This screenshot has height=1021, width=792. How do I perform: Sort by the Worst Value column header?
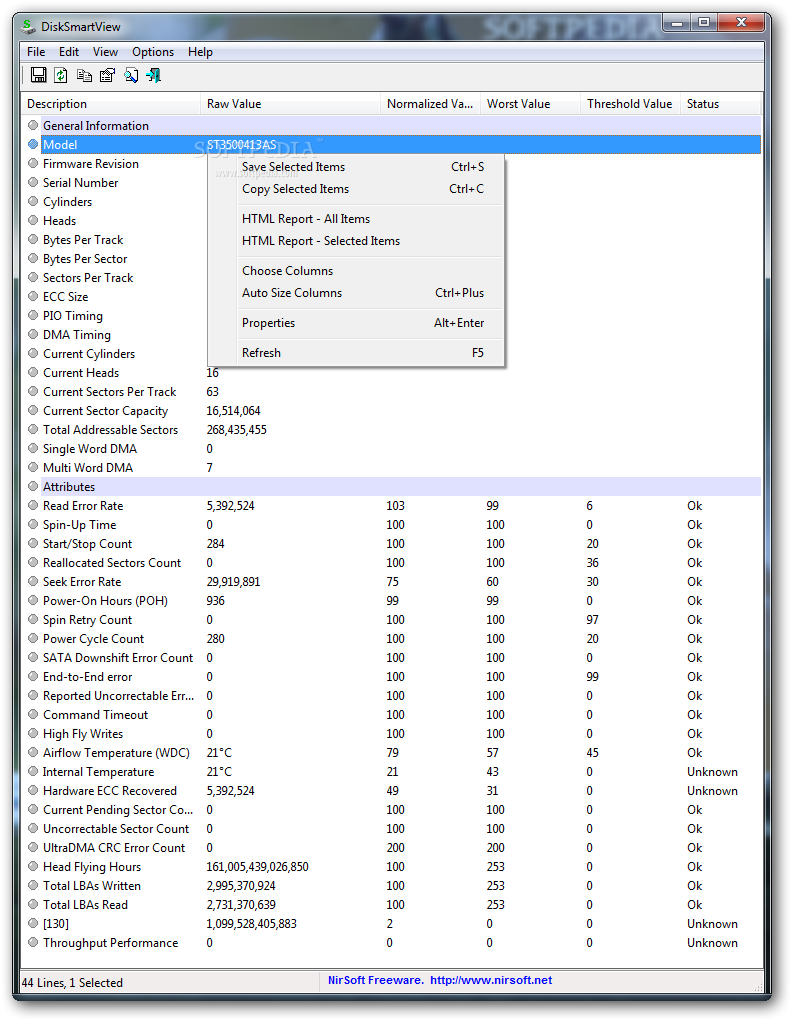[x=531, y=104]
